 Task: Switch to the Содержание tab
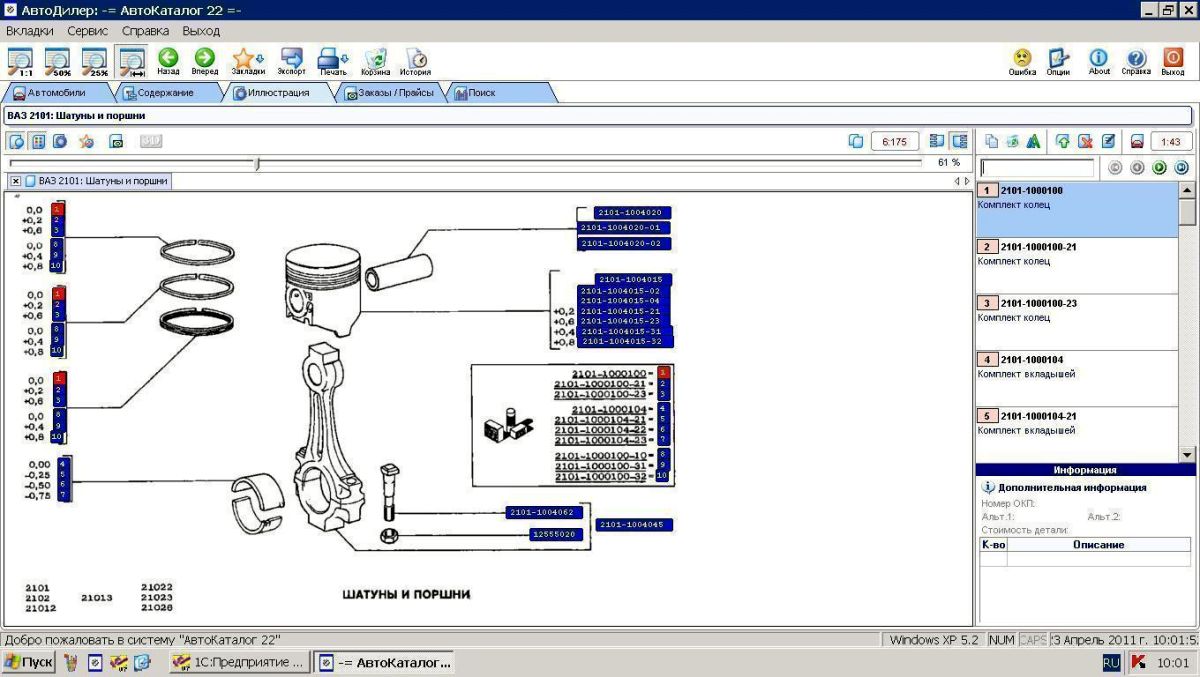pyautogui.click(x=166, y=93)
